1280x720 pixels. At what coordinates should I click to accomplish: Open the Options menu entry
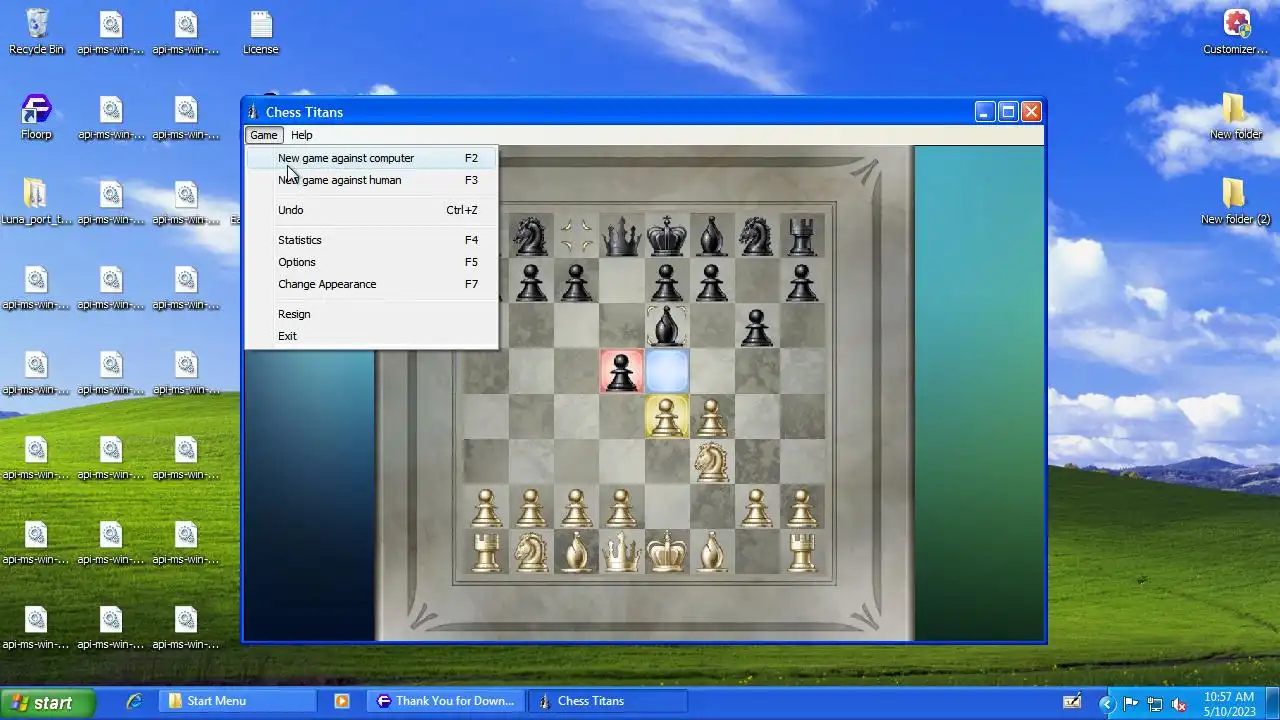point(371,262)
